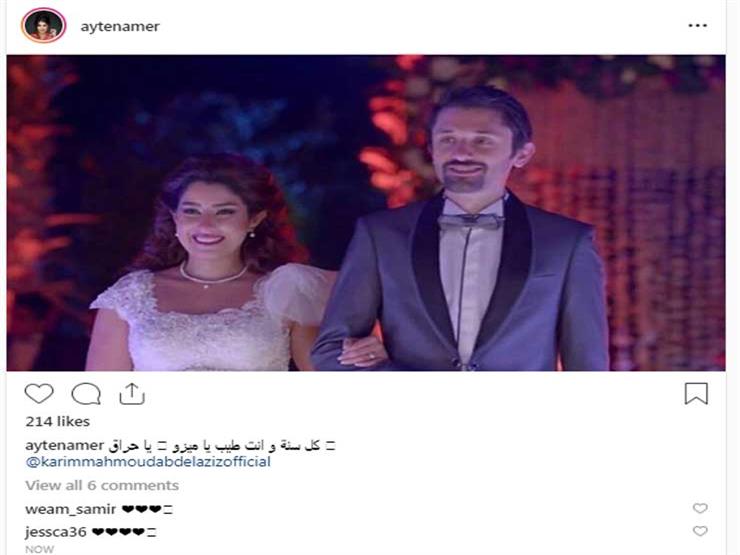The image size is (740, 555).
Task: Click the Arabic caption text
Action: pyautogui.click(x=221, y=446)
